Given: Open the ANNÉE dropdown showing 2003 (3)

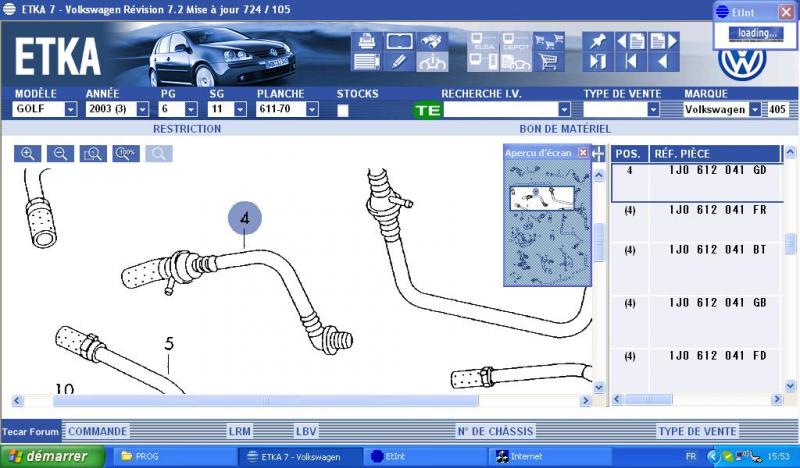Looking at the screenshot, I should tap(143, 109).
